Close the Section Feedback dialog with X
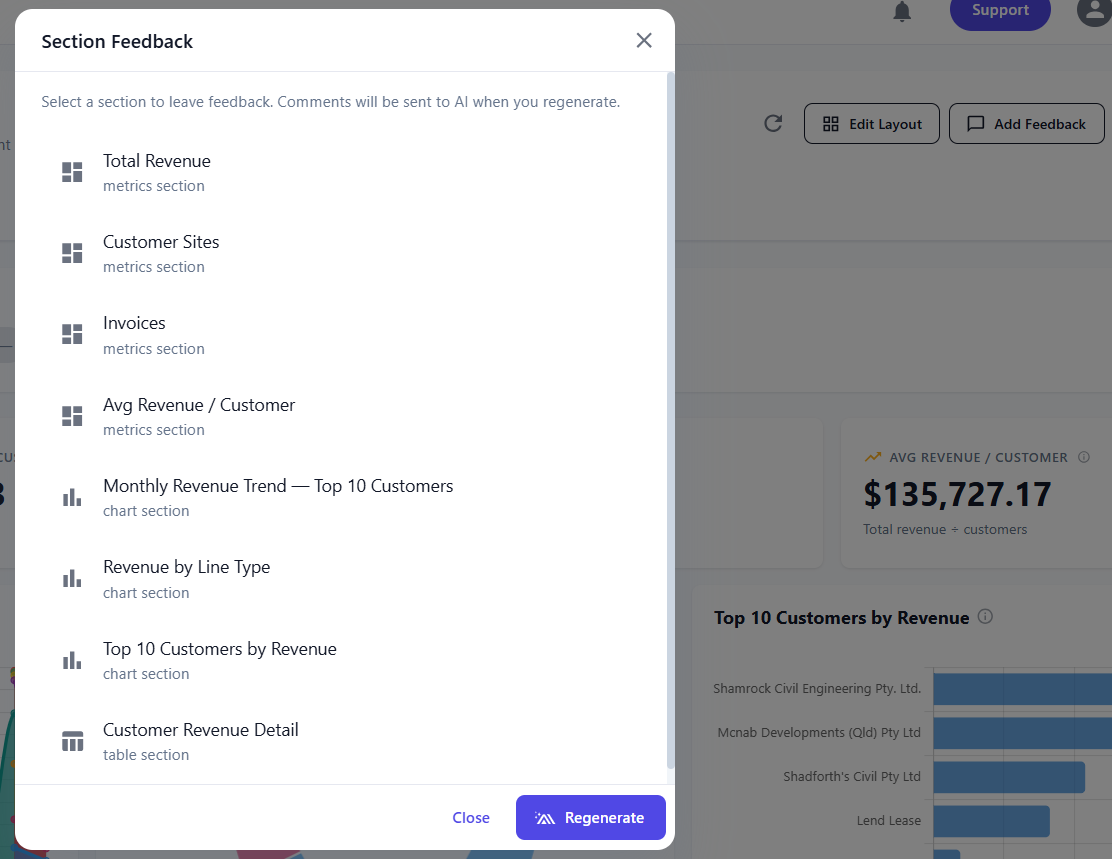The height and width of the screenshot is (859, 1112). 644,40
